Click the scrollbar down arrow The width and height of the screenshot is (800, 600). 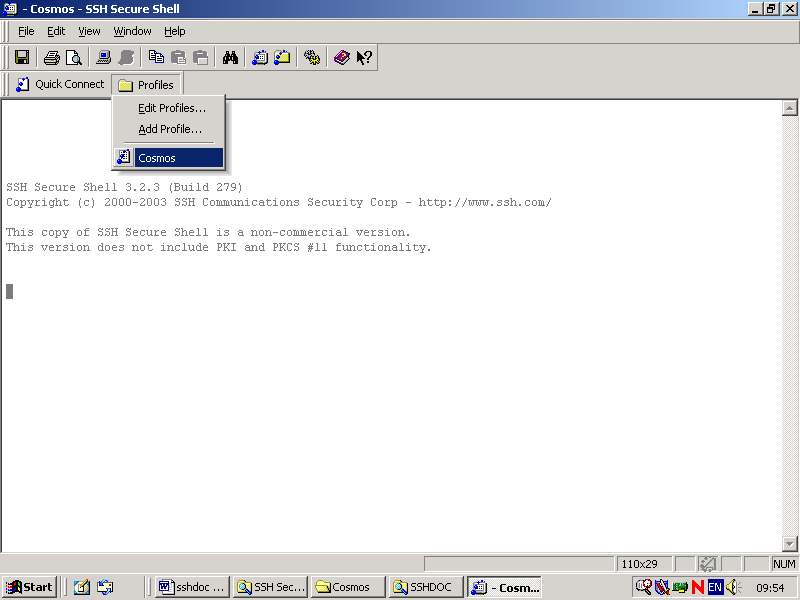coord(789,544)
